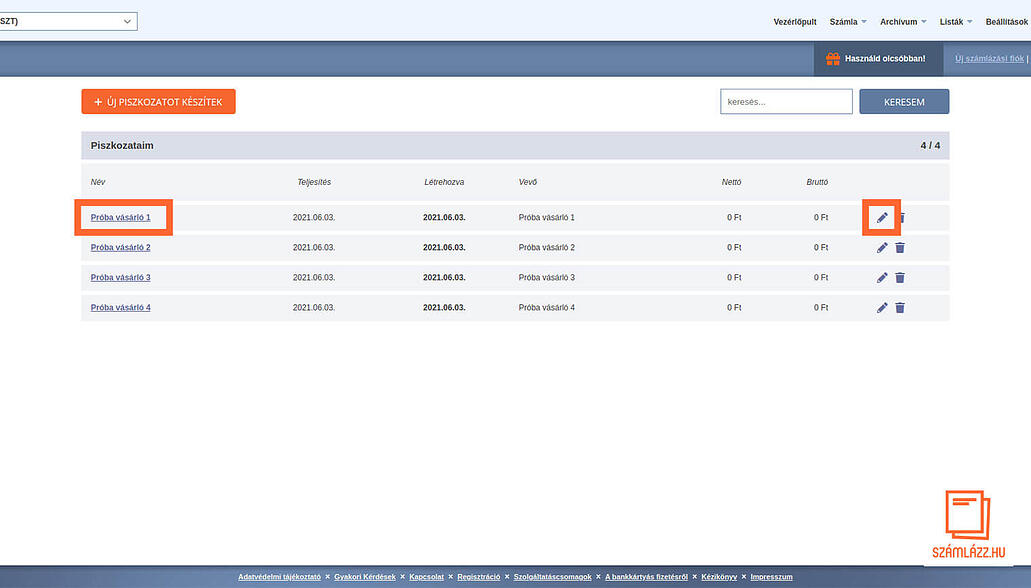
Task: Click the Új piszkozatot készítek button
Action: (x=158, y=102)
